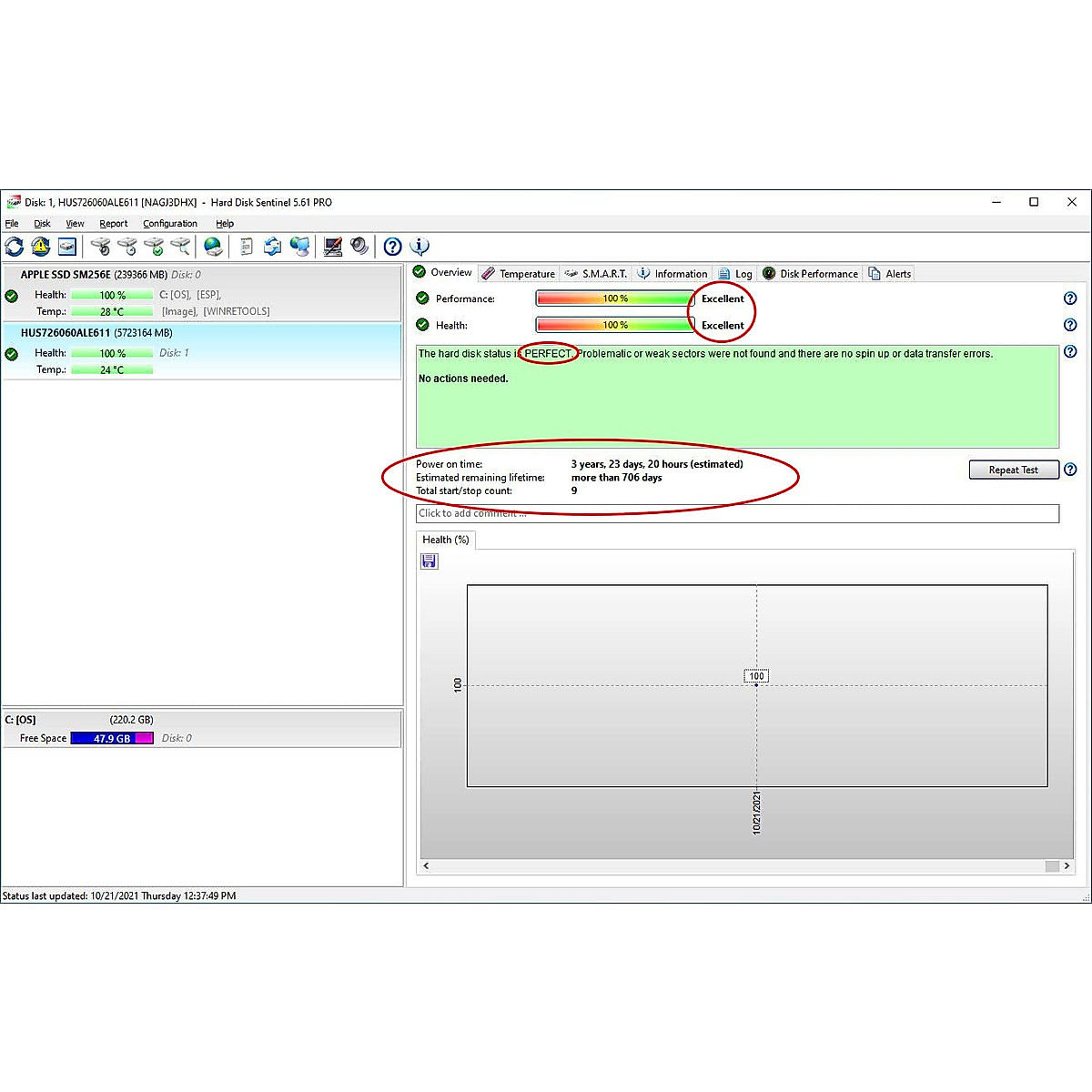
Task: Click the blue question mark toolbar icon
Action: (392, 247)
